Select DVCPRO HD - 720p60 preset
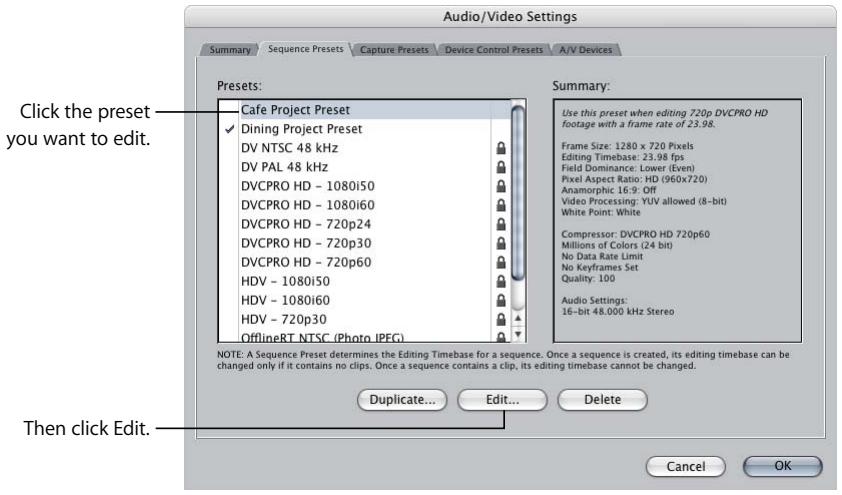The image size is (842, 495). [365, 262]
